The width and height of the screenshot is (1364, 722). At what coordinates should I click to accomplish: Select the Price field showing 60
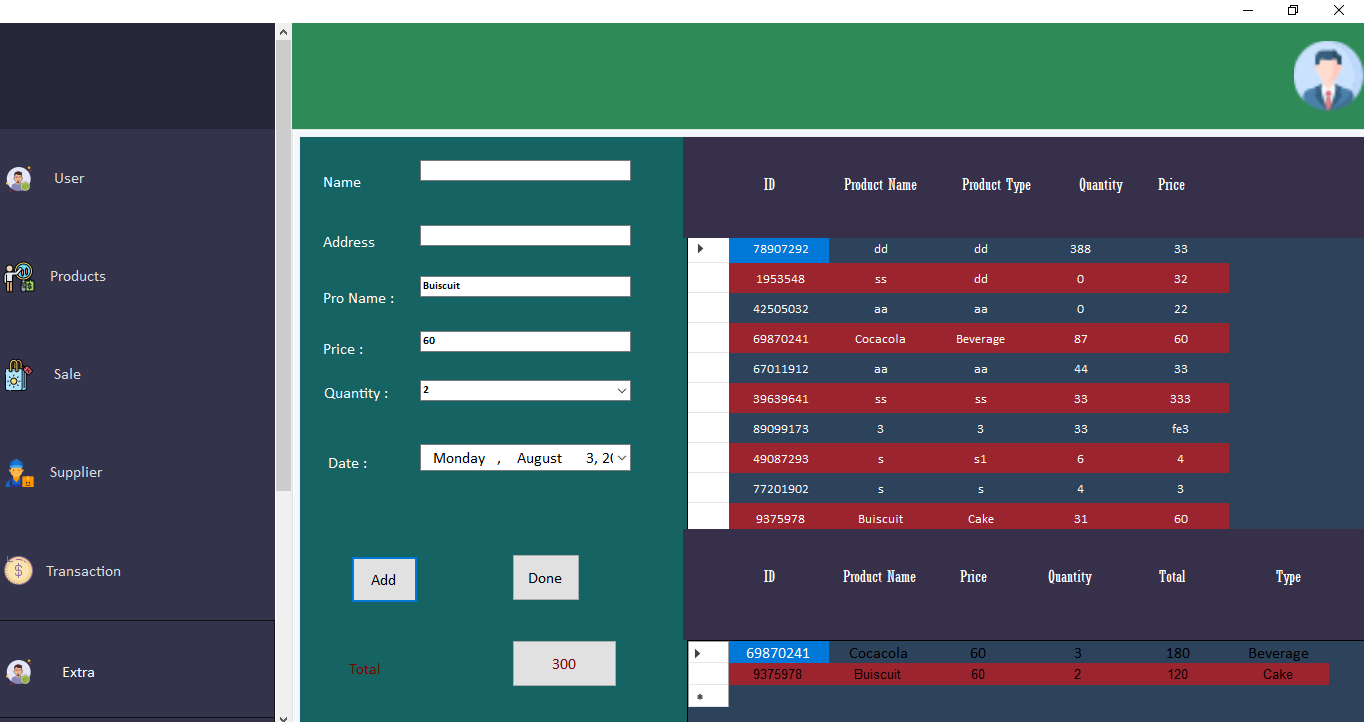coord(524,341)
